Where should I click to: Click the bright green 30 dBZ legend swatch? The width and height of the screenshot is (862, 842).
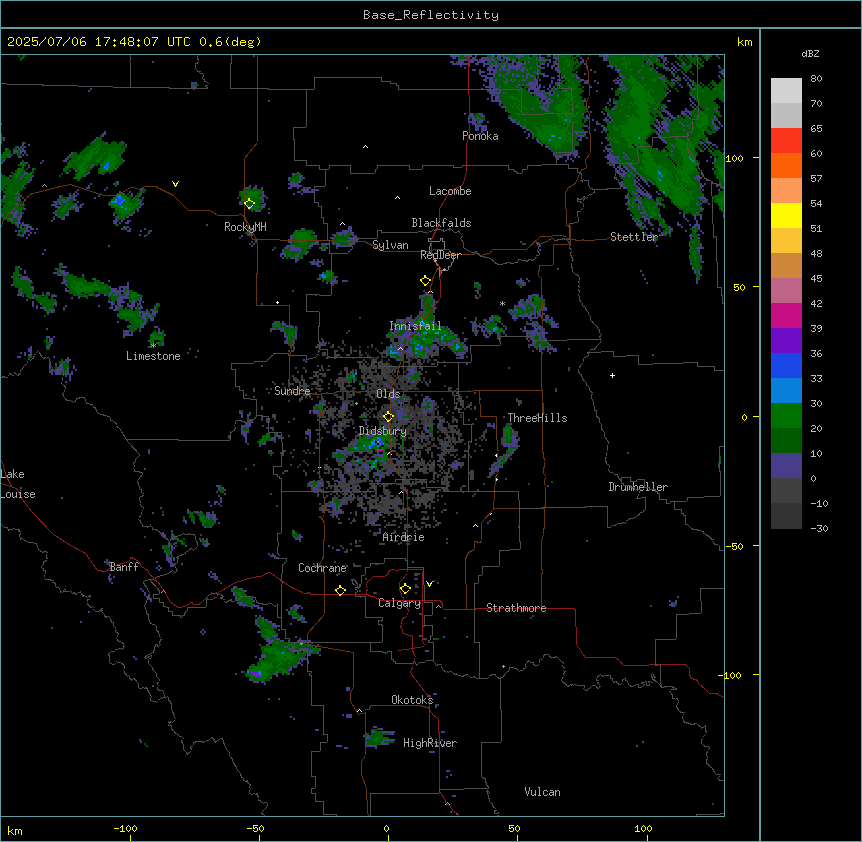point(786,416)
